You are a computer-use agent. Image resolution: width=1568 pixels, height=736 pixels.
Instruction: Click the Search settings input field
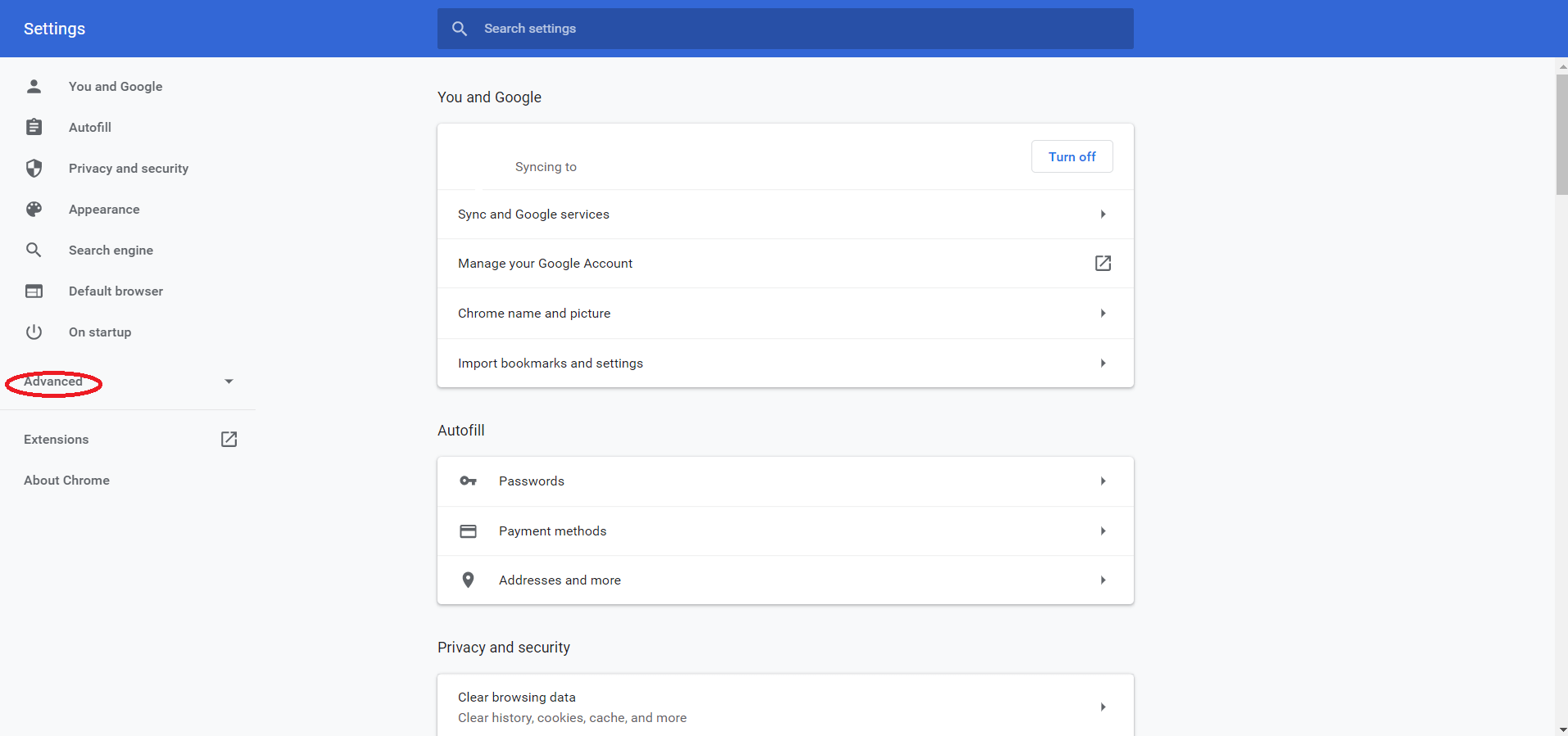785,29
